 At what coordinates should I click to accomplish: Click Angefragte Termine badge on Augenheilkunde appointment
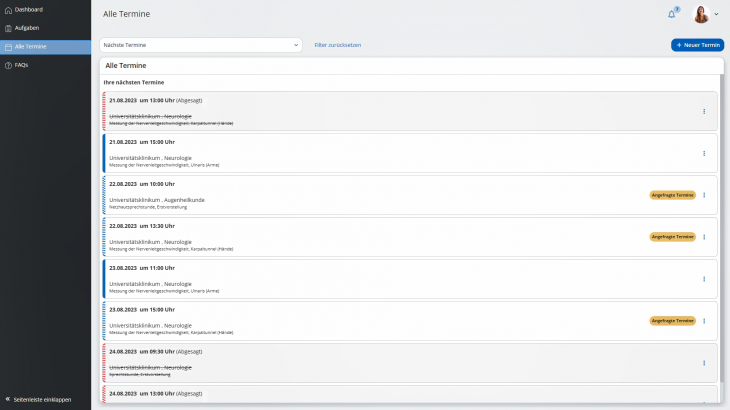click(672, 195)
